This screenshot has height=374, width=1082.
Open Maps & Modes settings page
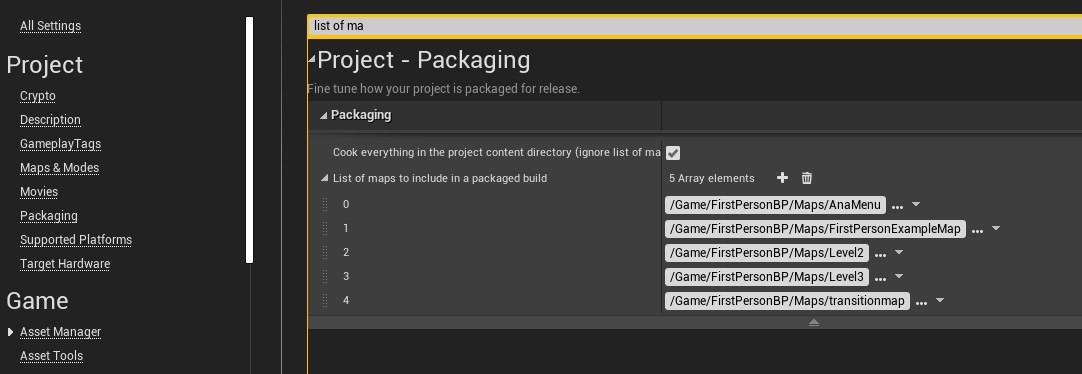point(59,168)
